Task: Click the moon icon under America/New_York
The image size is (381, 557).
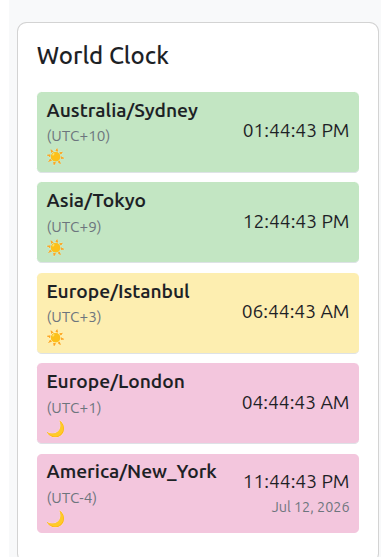Action: [x=55, y=519]
